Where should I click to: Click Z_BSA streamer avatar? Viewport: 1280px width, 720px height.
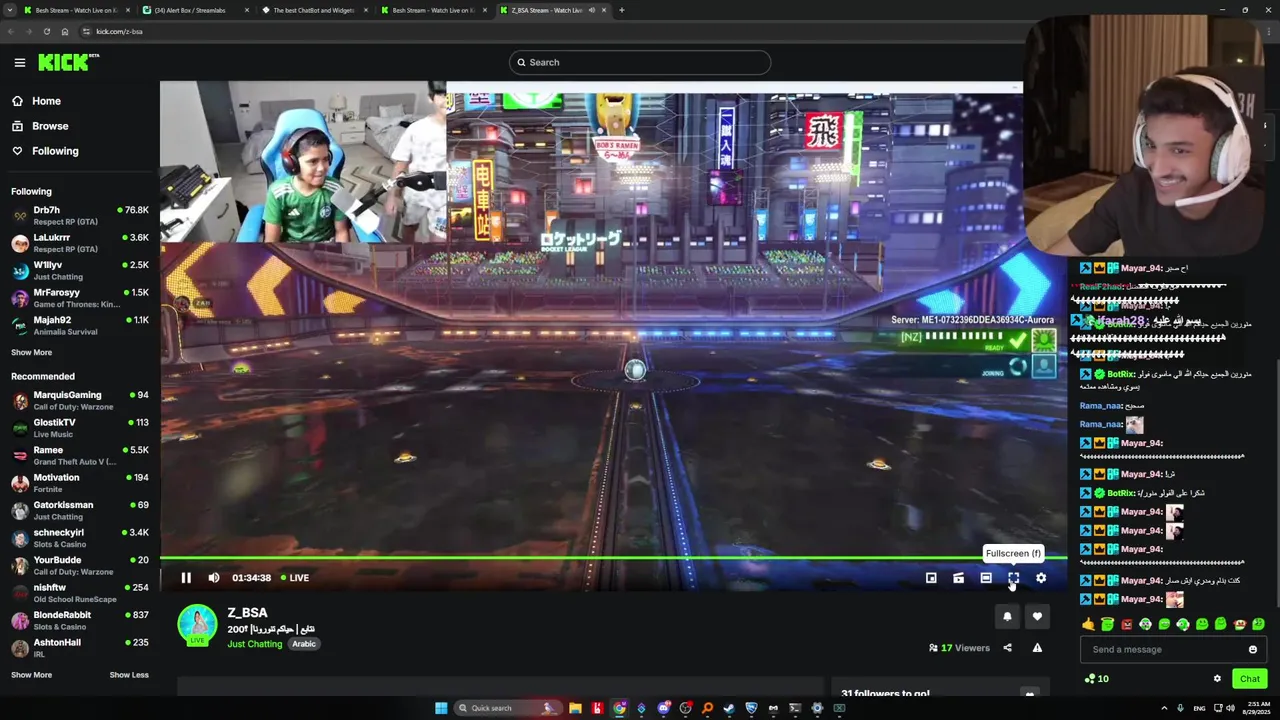[x=197, y=625]
